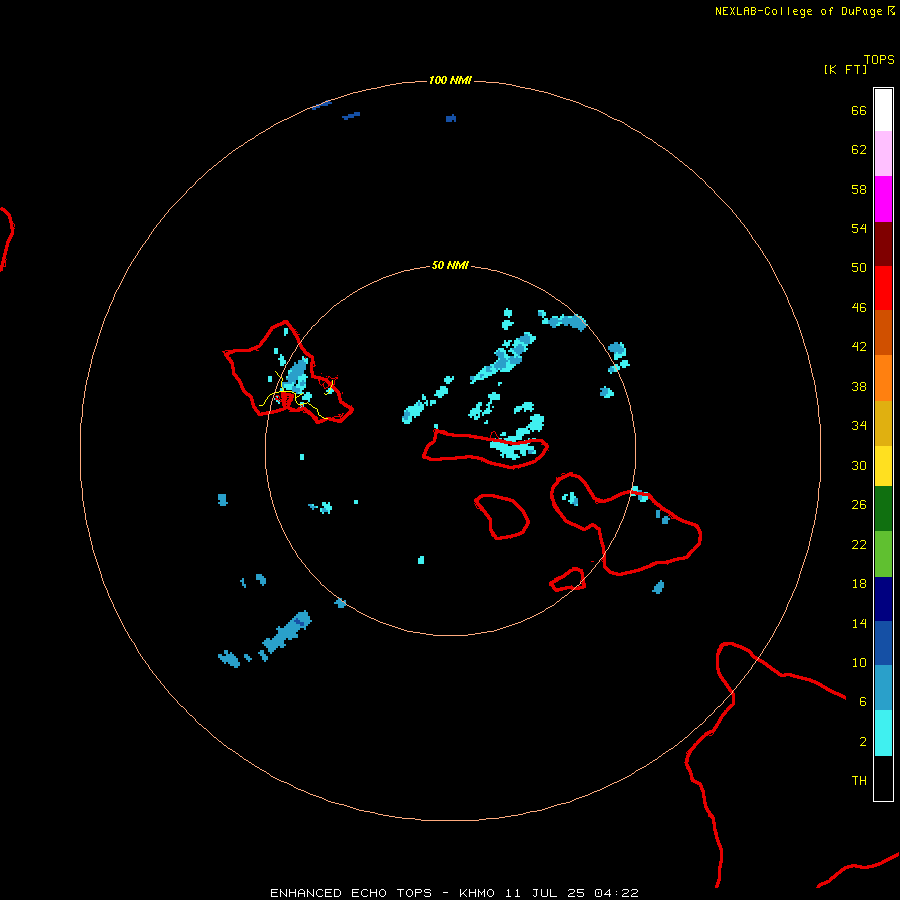Viewport: 900px width, 900px height.
Task: Click the magenta 58 kft legend color
Action: click(883, 199)
